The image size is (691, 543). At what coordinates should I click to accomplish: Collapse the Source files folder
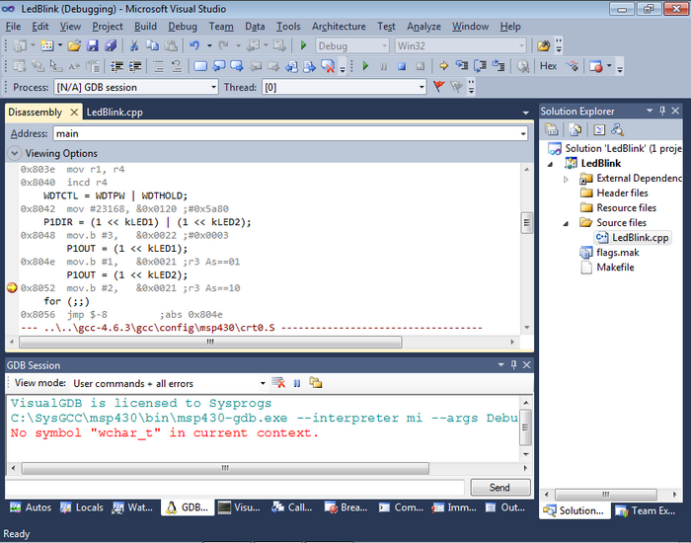pyautogui.click(x=566, y=223)
